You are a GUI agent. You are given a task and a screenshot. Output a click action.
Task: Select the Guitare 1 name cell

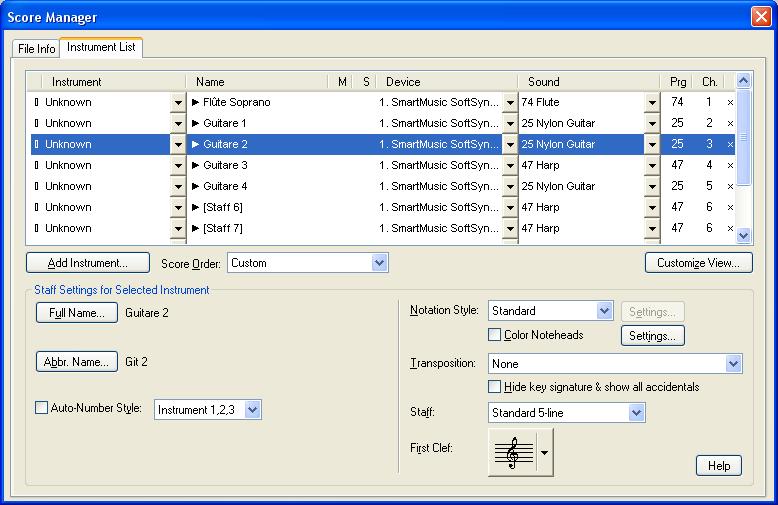point(224,123)
